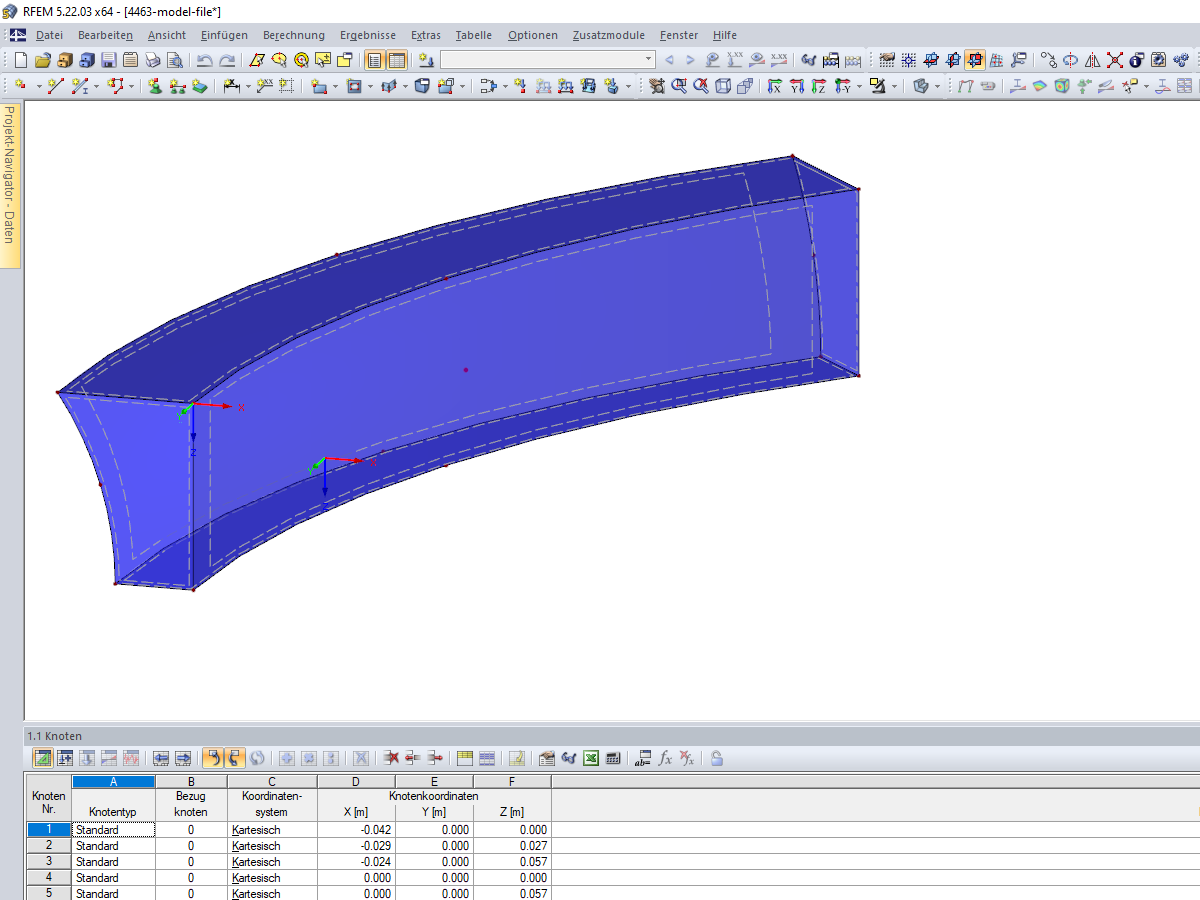Open the Bearbeiten menu
1200x900 pixels.
[105, 35]
